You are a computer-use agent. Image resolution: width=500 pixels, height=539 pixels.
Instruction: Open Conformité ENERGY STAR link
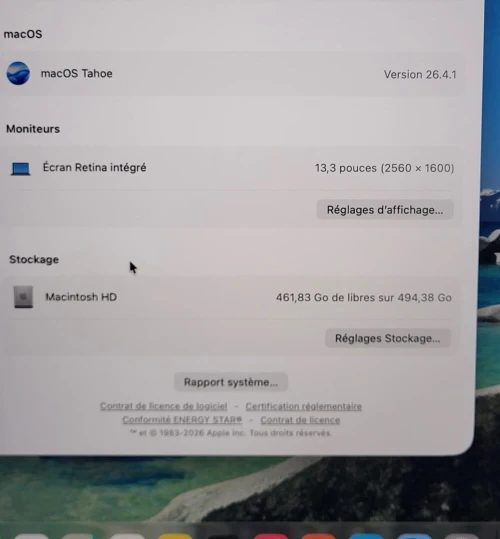coord(182,420)
